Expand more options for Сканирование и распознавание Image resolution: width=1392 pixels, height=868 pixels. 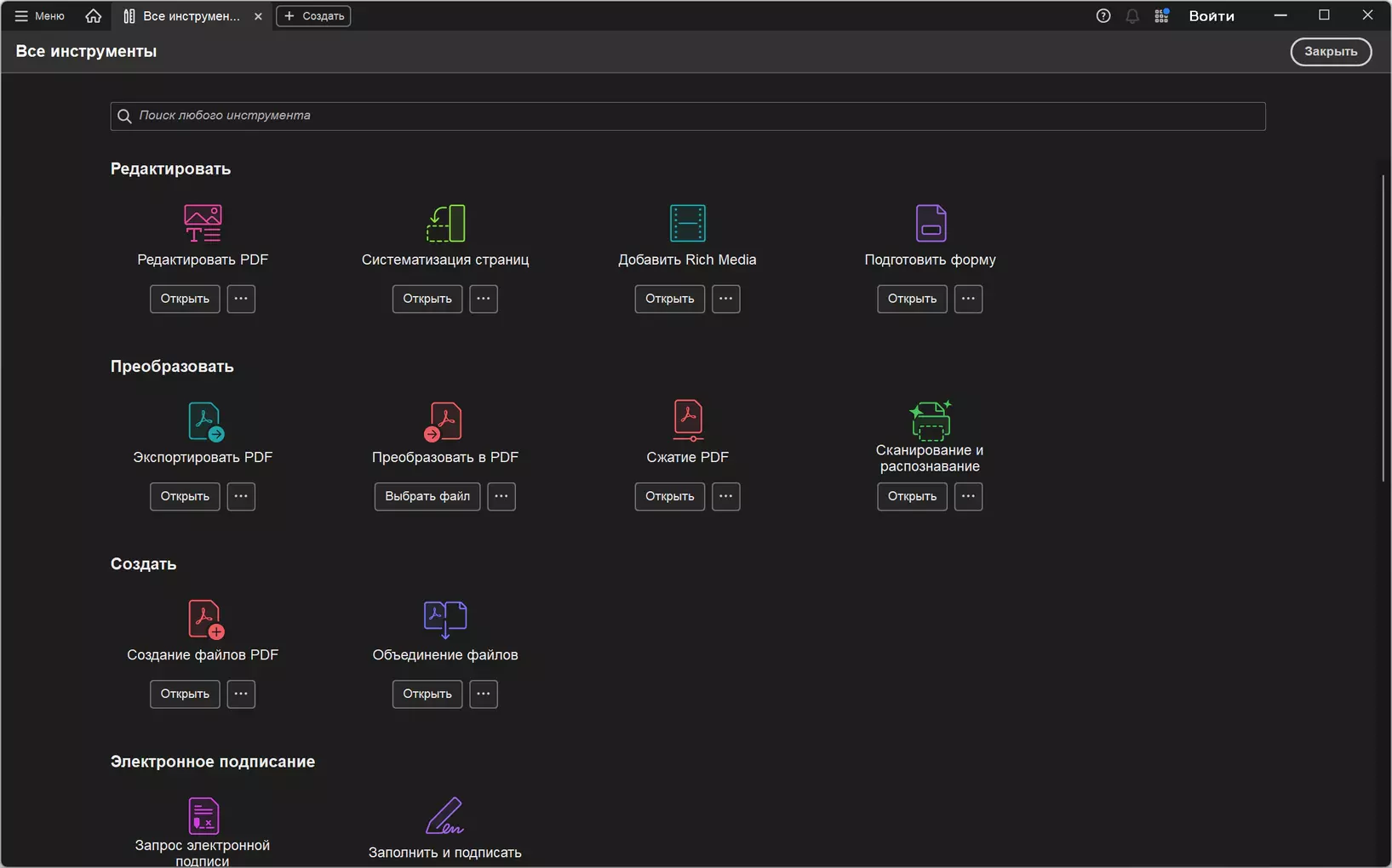[968, 496]
